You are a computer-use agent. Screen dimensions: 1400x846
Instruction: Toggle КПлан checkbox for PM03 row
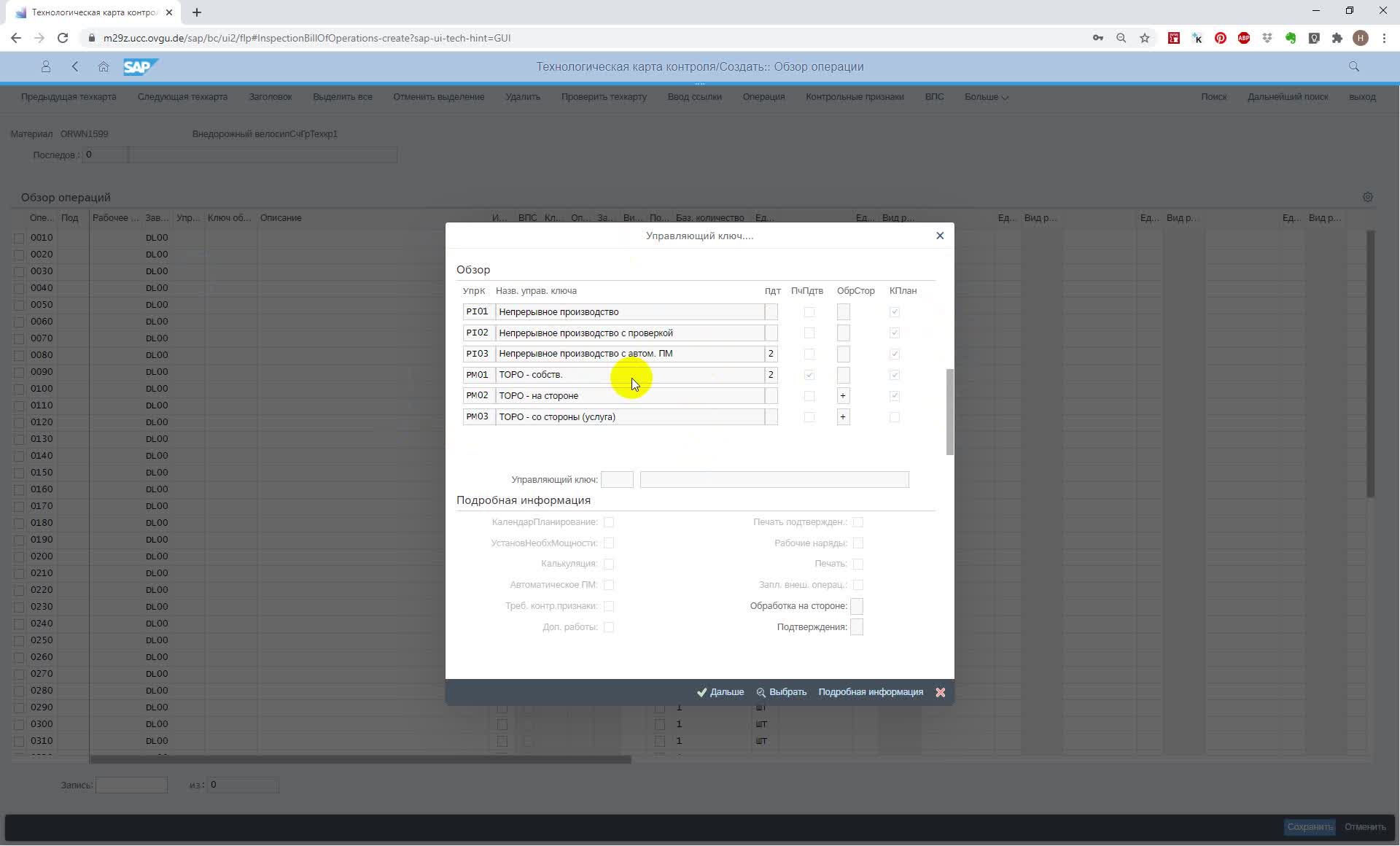point(895,417)
